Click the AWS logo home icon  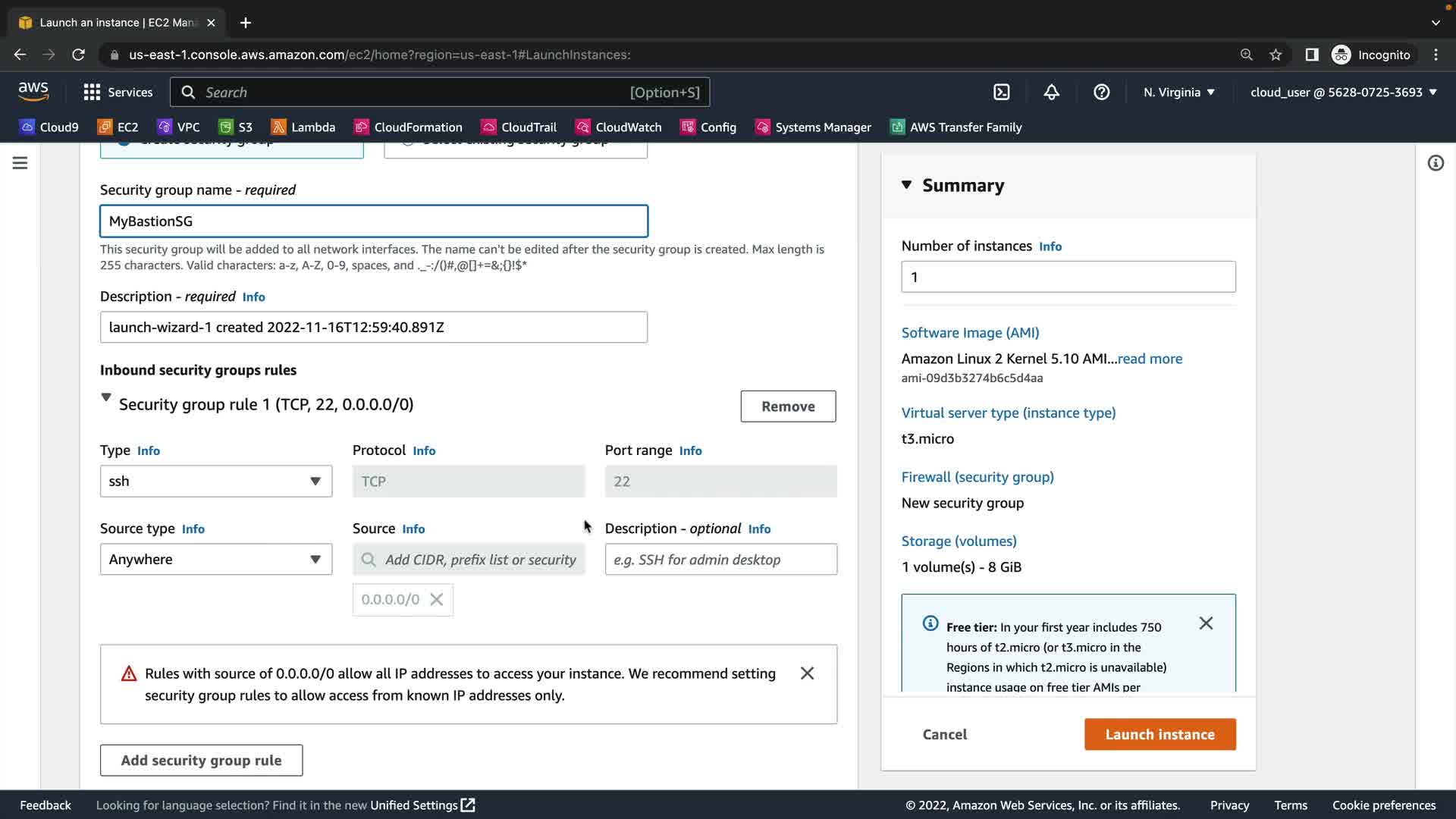(33, 92)
